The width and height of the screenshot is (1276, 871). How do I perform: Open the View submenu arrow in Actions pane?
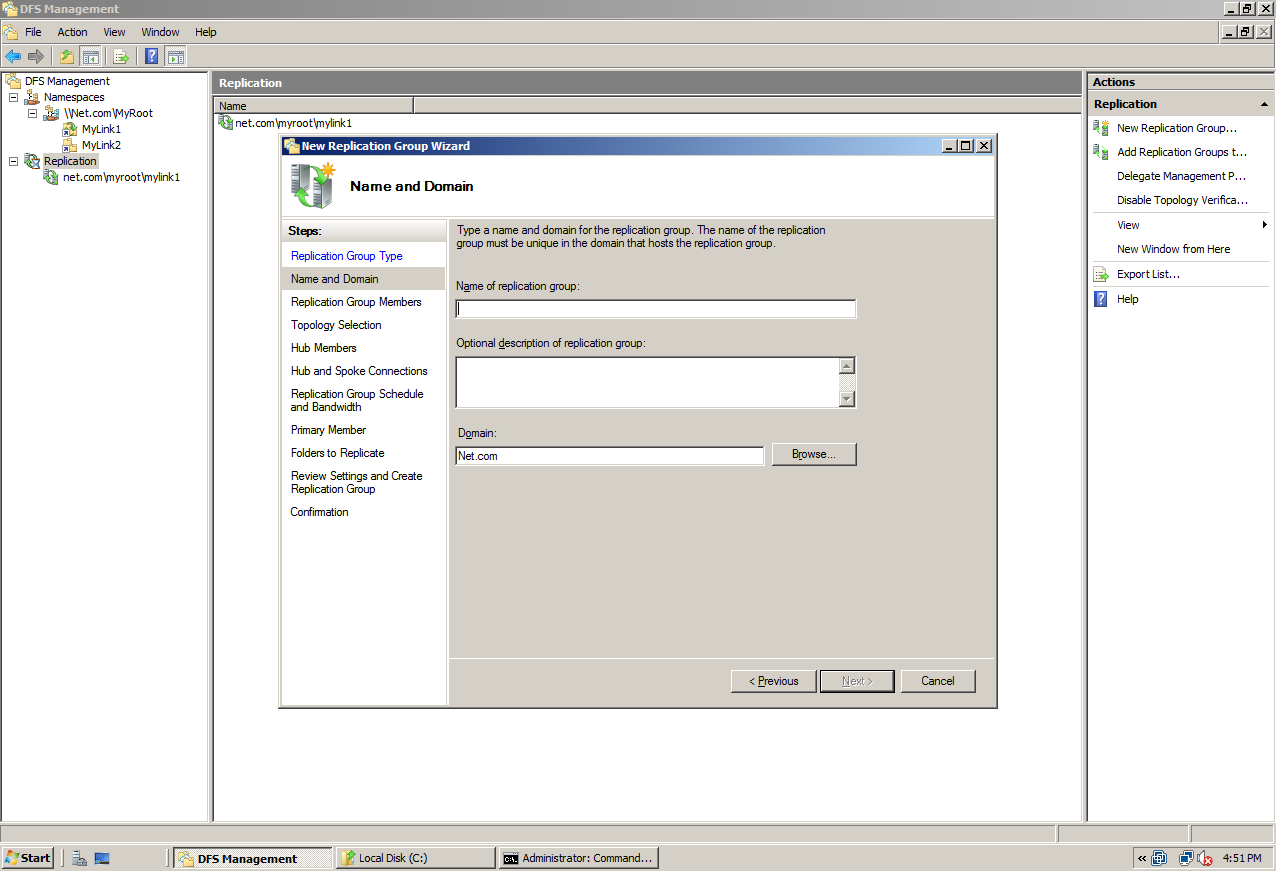[1264, 224]
